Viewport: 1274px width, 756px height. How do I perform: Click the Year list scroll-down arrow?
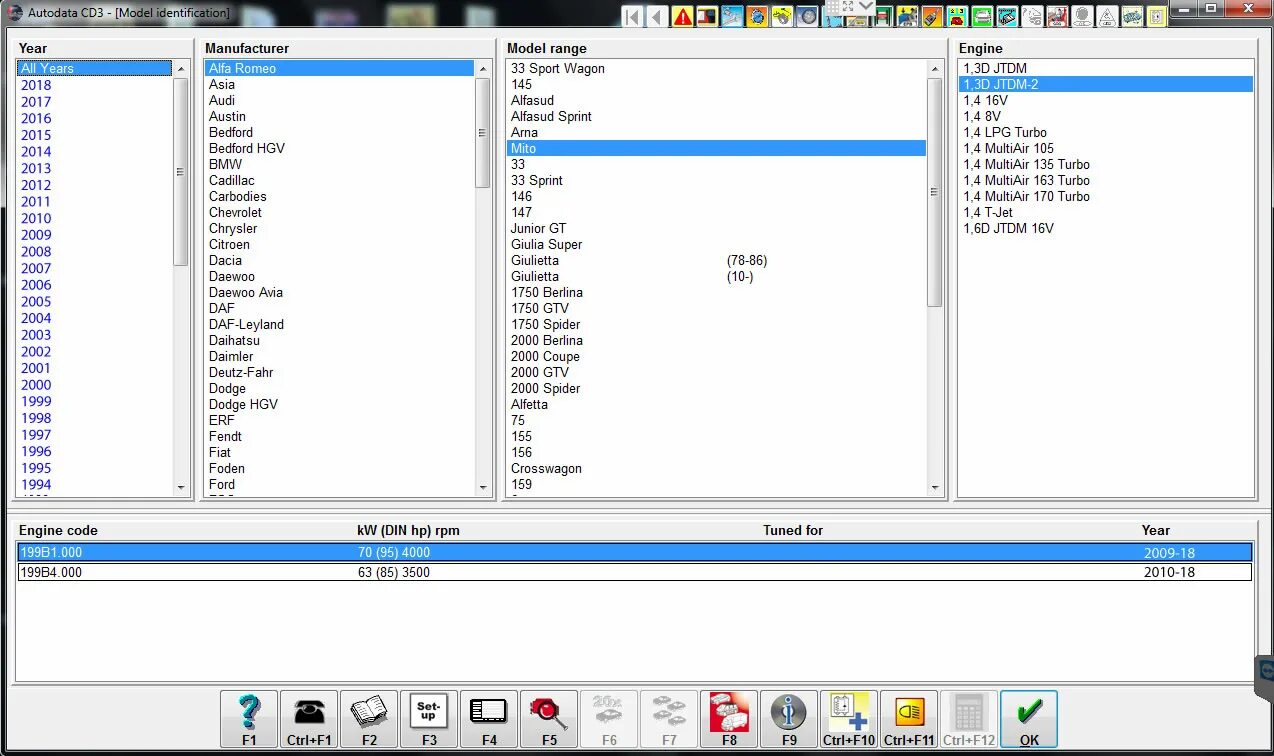[181, 487]
